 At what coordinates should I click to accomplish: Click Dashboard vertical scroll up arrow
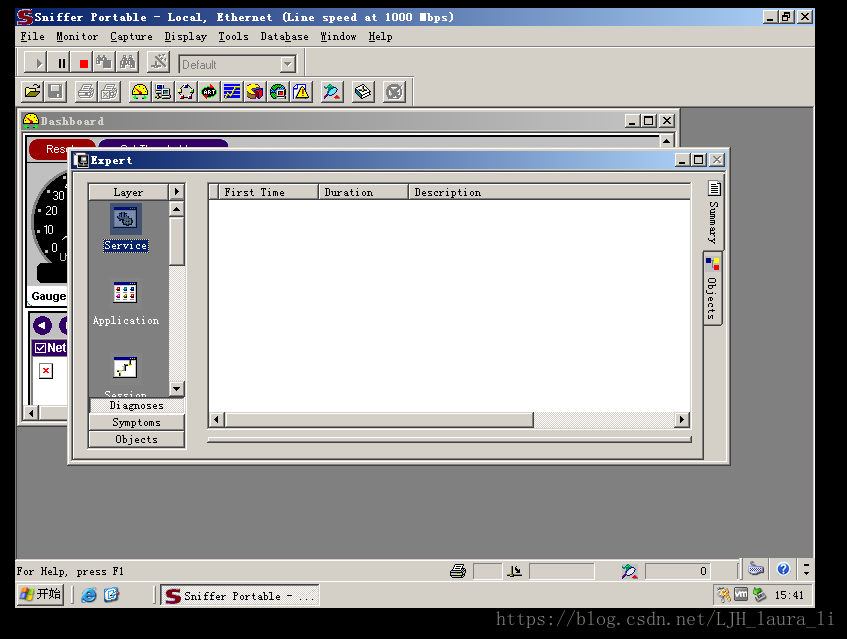[667, 141]
